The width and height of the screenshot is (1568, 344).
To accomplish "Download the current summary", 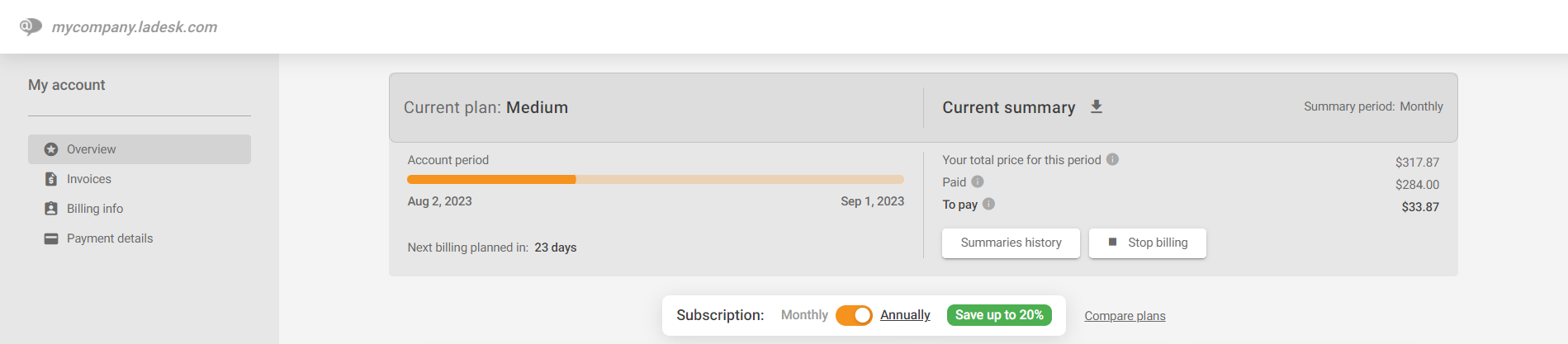I will tap(1097, 106).
